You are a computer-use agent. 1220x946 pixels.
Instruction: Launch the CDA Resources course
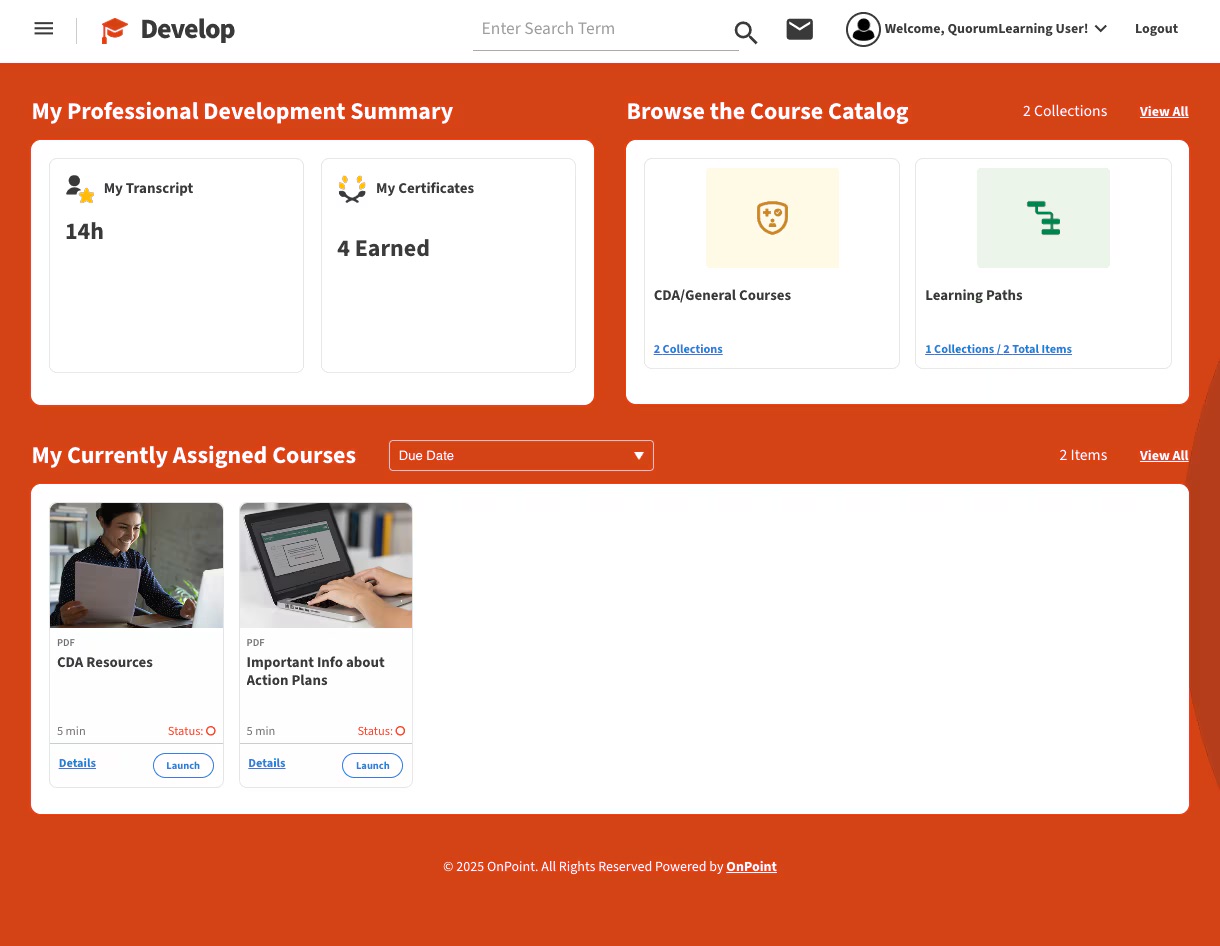click(183, 765)
